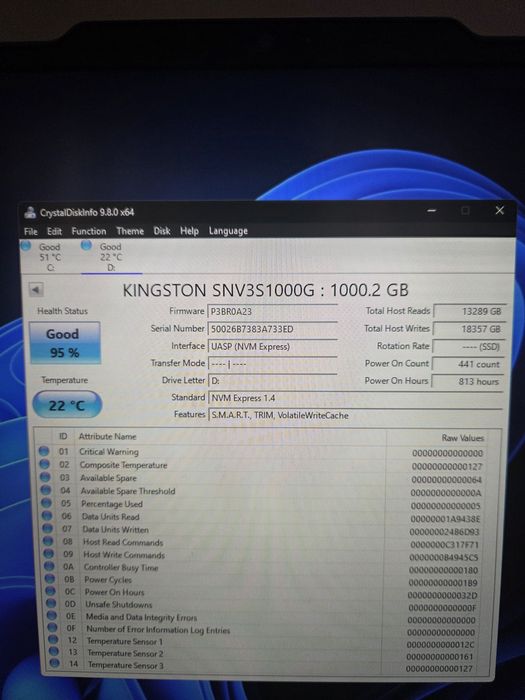Select the Critical Warning attribute name
This screenshot has height=700, width=525.
click(x=108, y=452)
